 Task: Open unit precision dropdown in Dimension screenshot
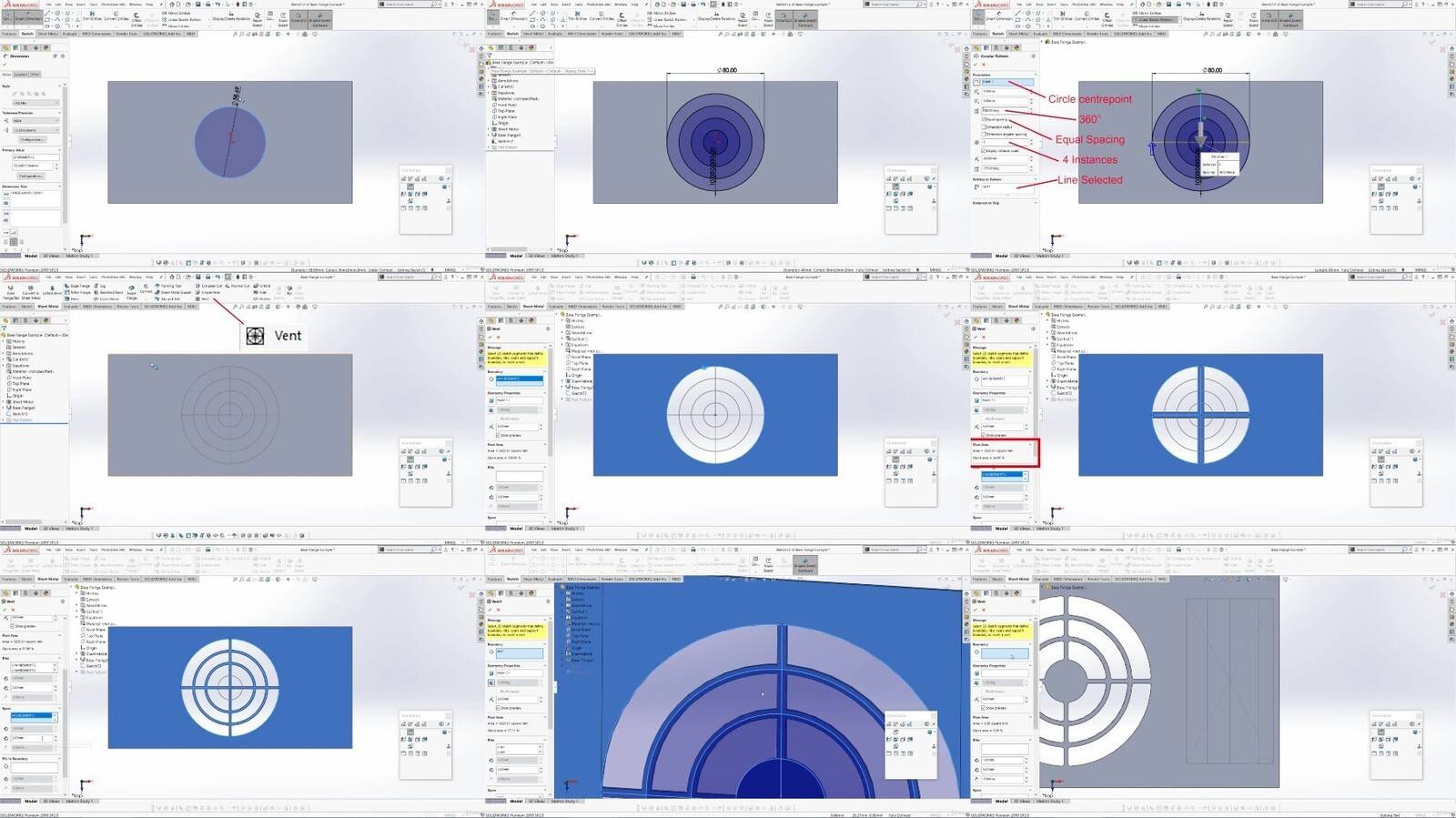tap(35, 130)
